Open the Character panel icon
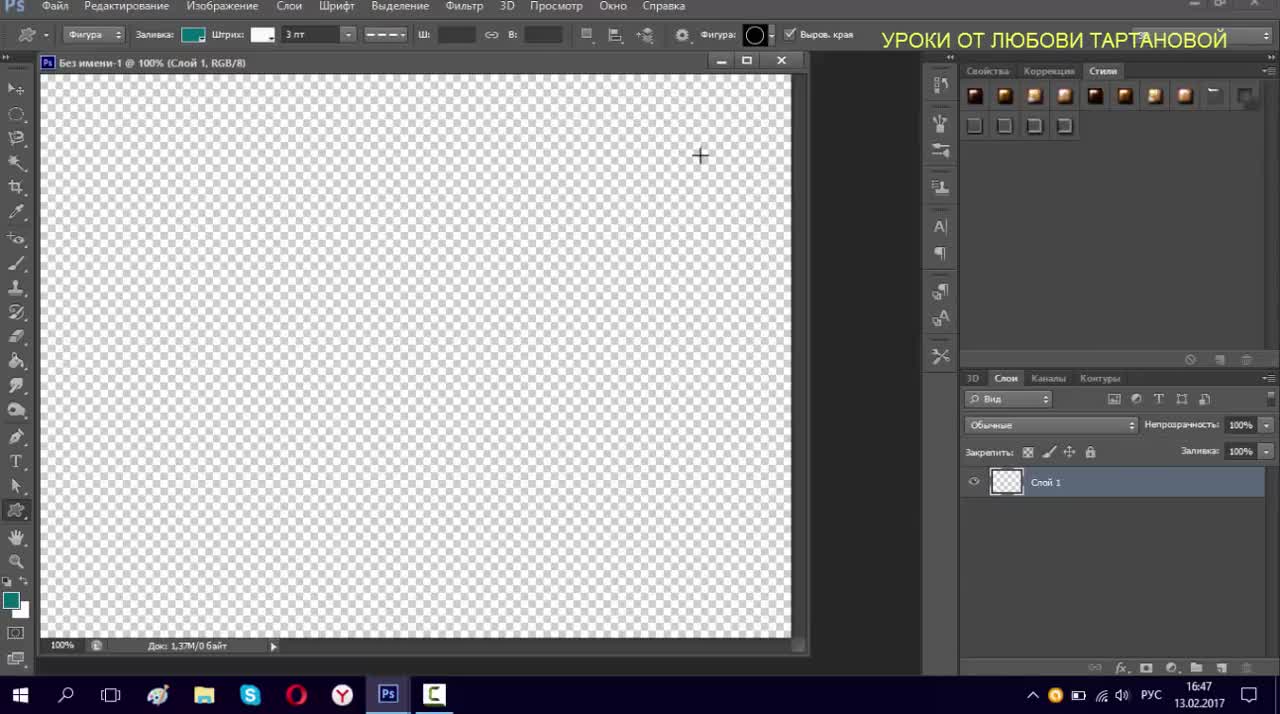The image size is (1280, 714). click(x=940, y=227)
